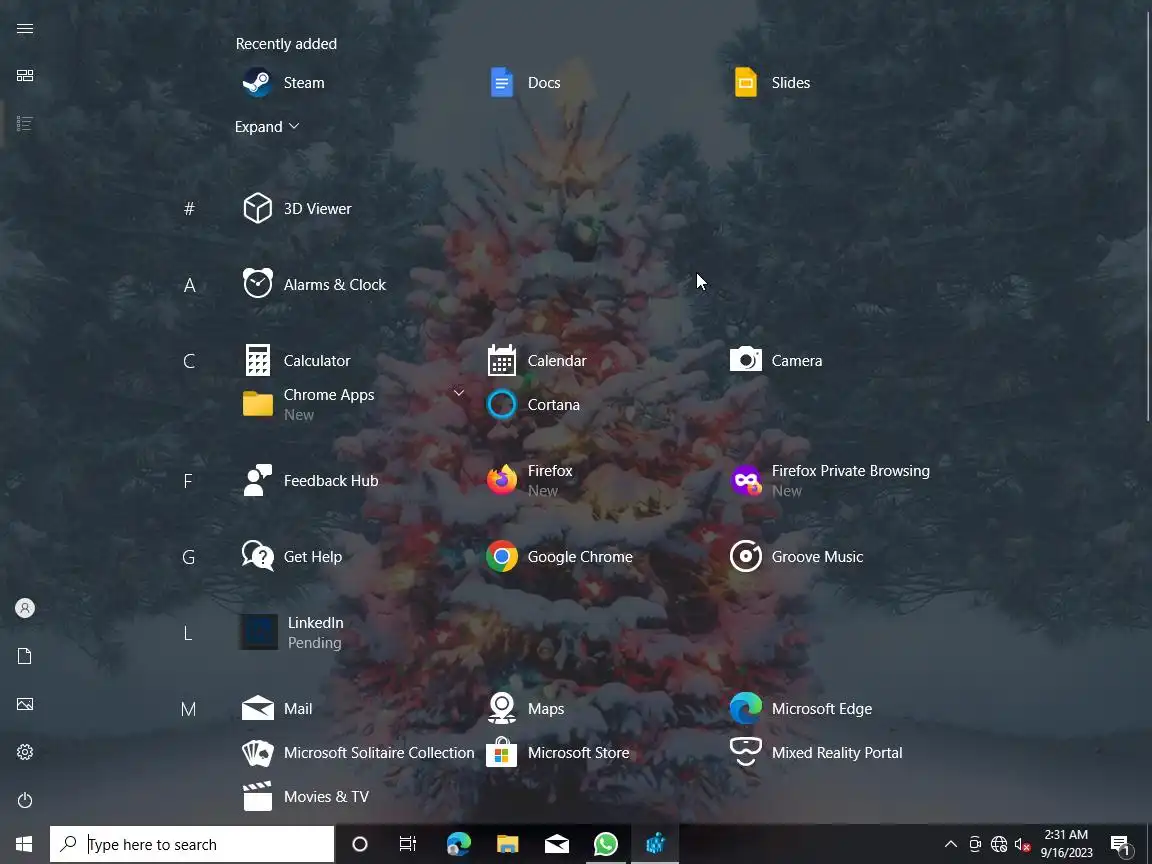The height and width of the screenshot is (864, 1152).
Task: Open 3D Viewer
Action: point(298,209)
